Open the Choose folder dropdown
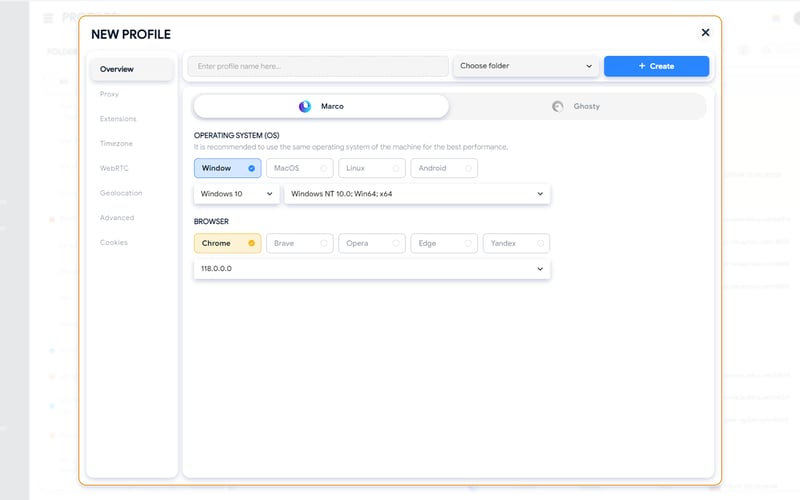800x500 pixels. tap(526, 66)
